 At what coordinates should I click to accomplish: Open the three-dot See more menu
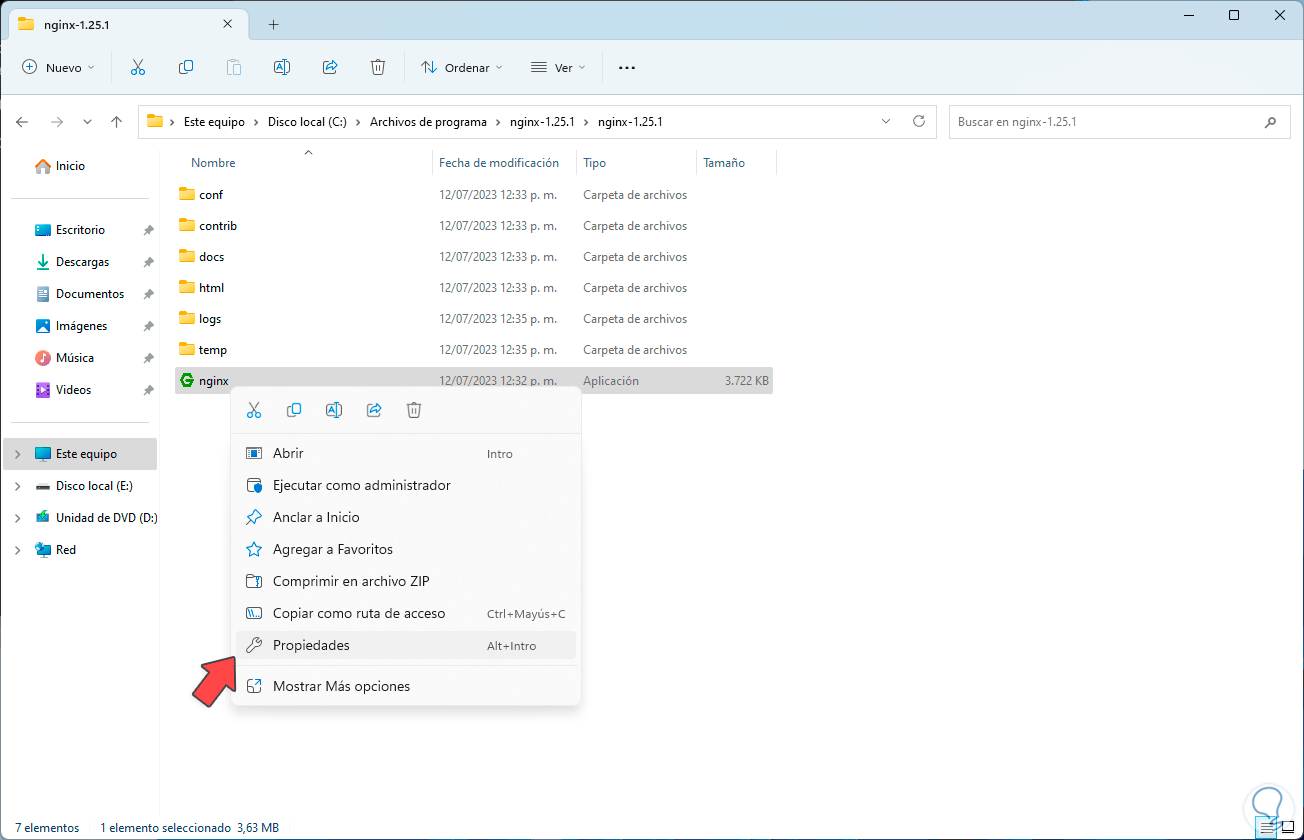(x=627, y=67)
